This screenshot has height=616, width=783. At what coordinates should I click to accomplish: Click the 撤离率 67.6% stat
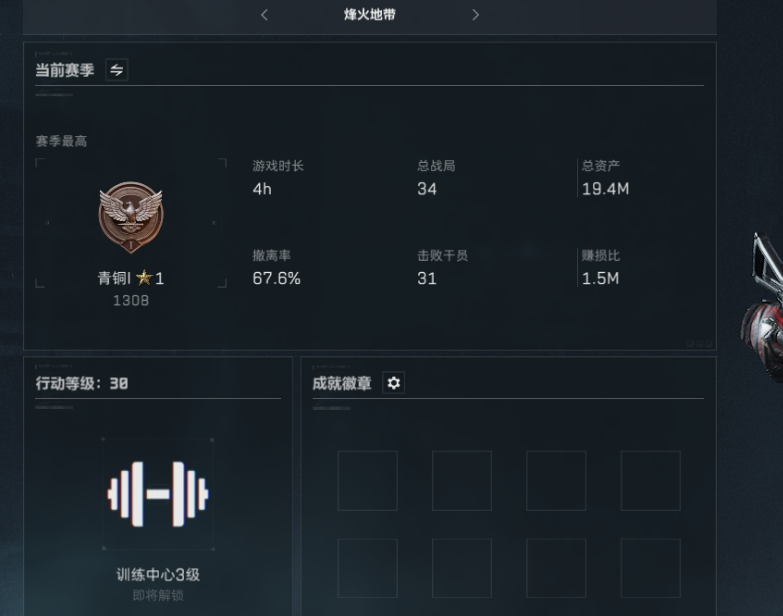pos(277,268)
